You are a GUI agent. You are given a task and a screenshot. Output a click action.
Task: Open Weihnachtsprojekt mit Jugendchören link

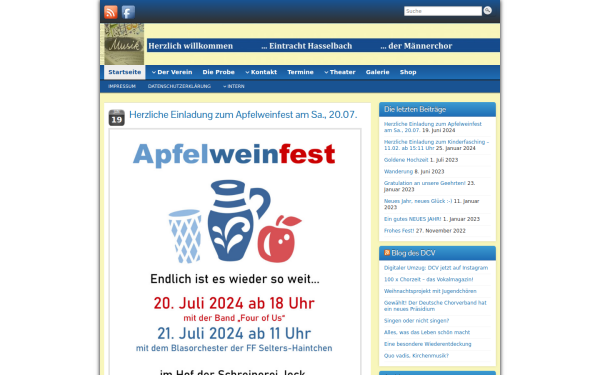coord(430,291)
